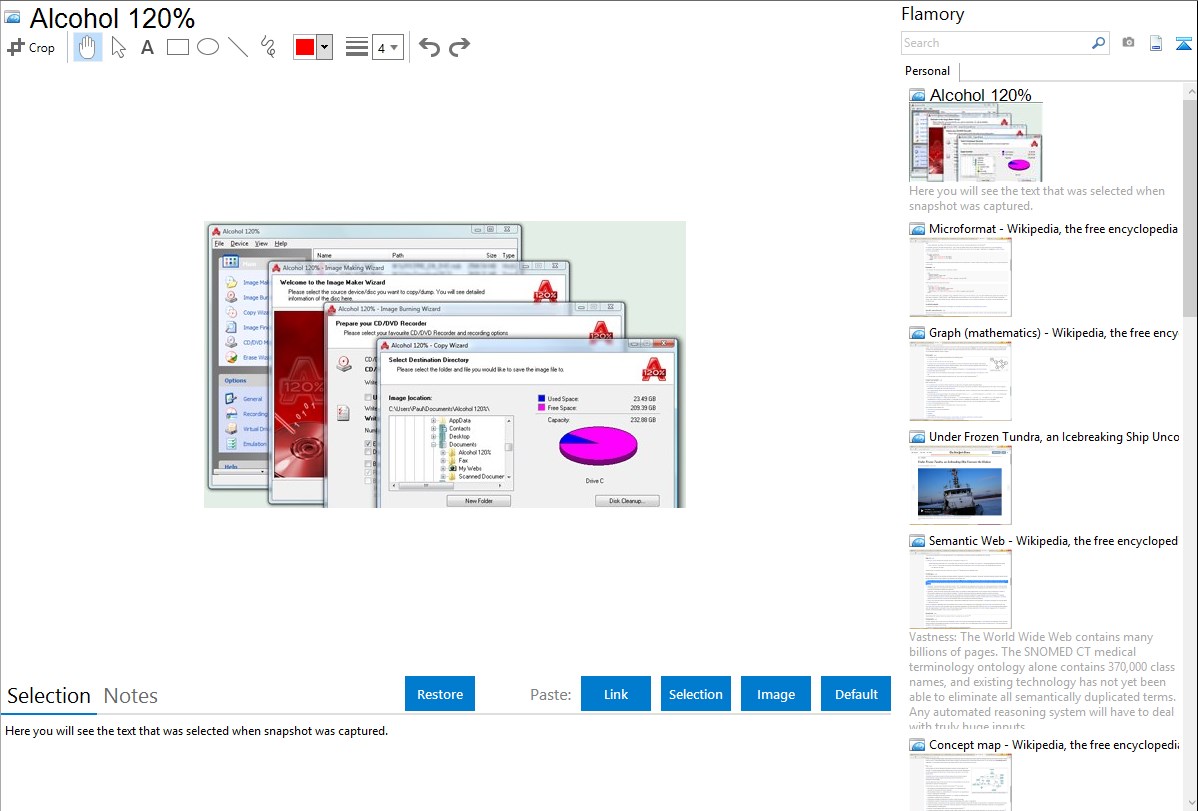Click the main Alcohol 120% snapshot image
The image size is (1198, 811).
click(x=445, y=365)
